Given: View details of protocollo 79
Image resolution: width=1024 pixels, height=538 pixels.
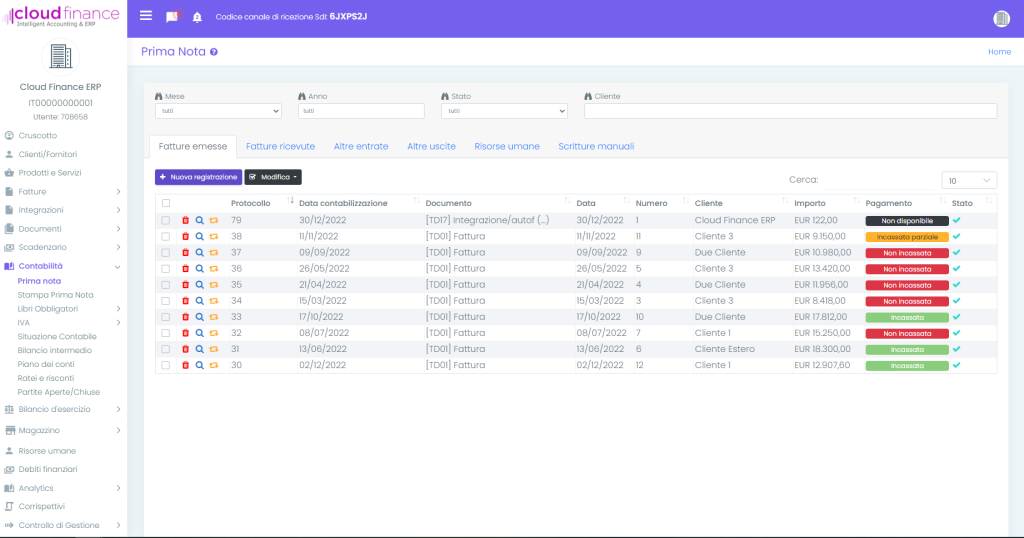Looking at the screenshot, I should coord(200,221).
